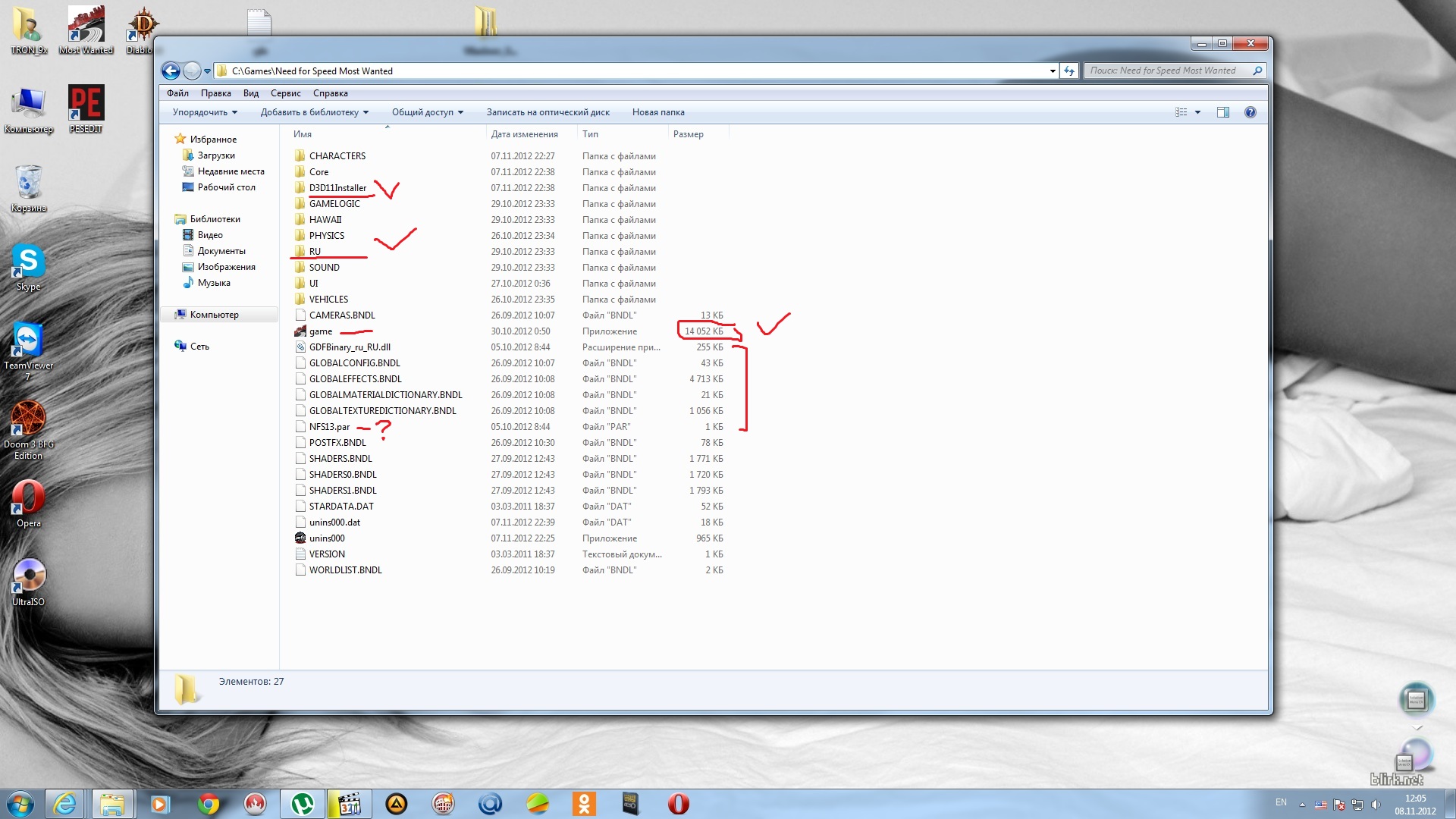Select the unins000 application icon
Screen dimensions: 1456x819
click(300, 538)
